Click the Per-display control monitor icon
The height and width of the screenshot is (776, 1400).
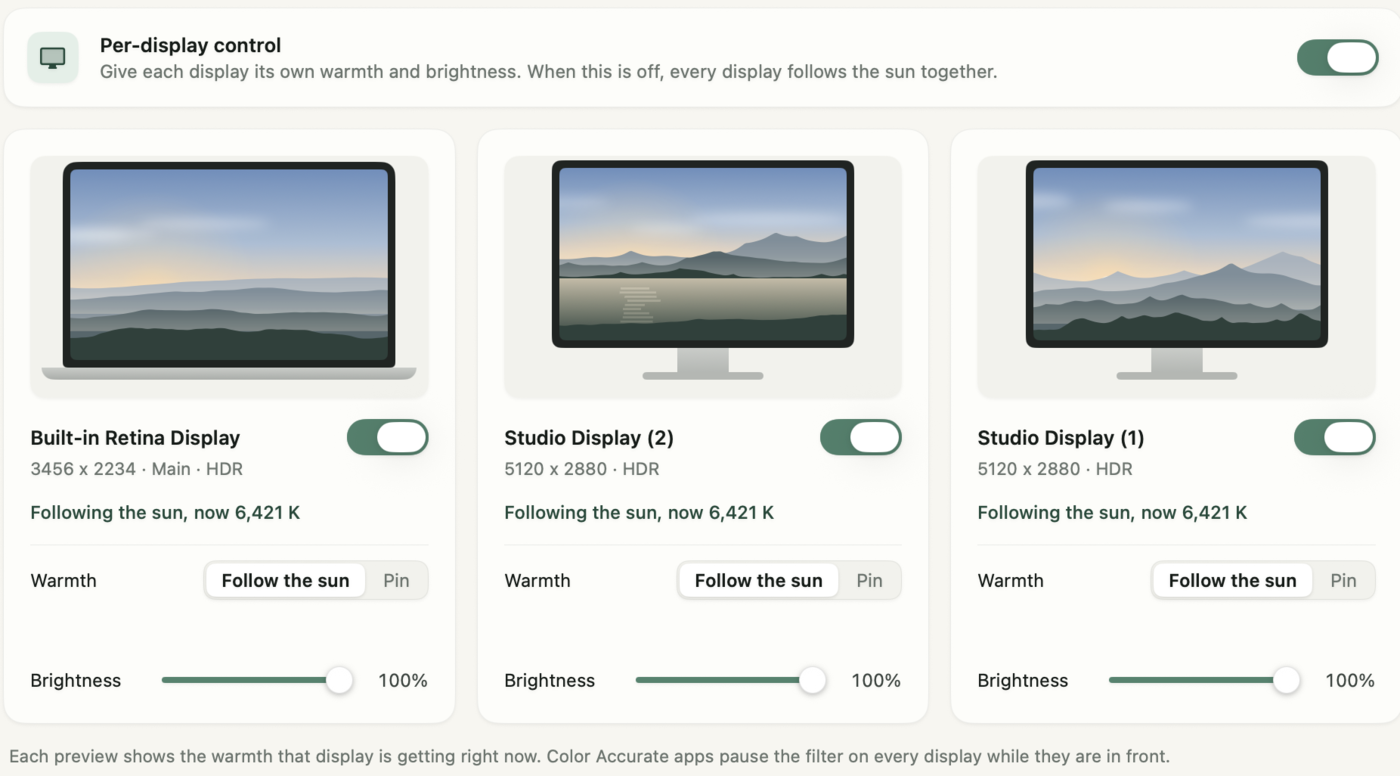click(53, 58)
